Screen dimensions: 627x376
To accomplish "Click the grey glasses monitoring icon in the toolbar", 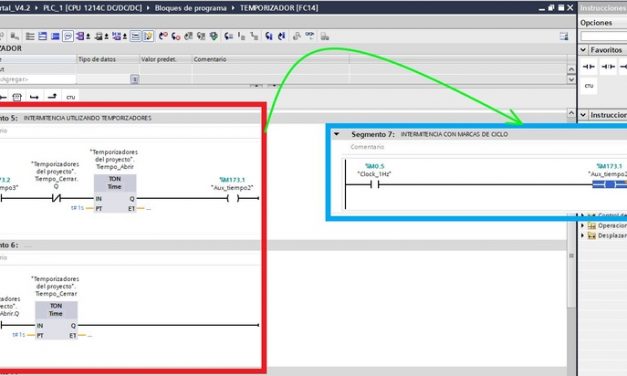I will 310,36.
